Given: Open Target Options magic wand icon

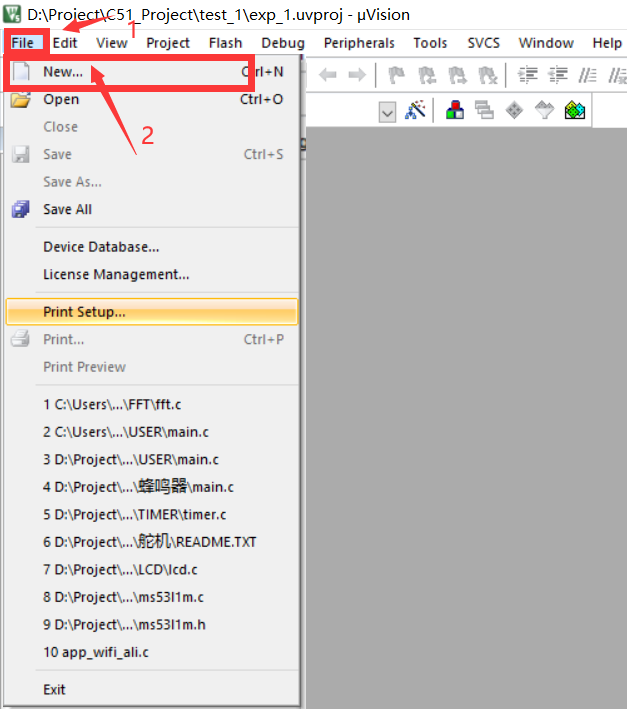Looking at the screenshot, I should pyautogui.click(x=415, y=110).
